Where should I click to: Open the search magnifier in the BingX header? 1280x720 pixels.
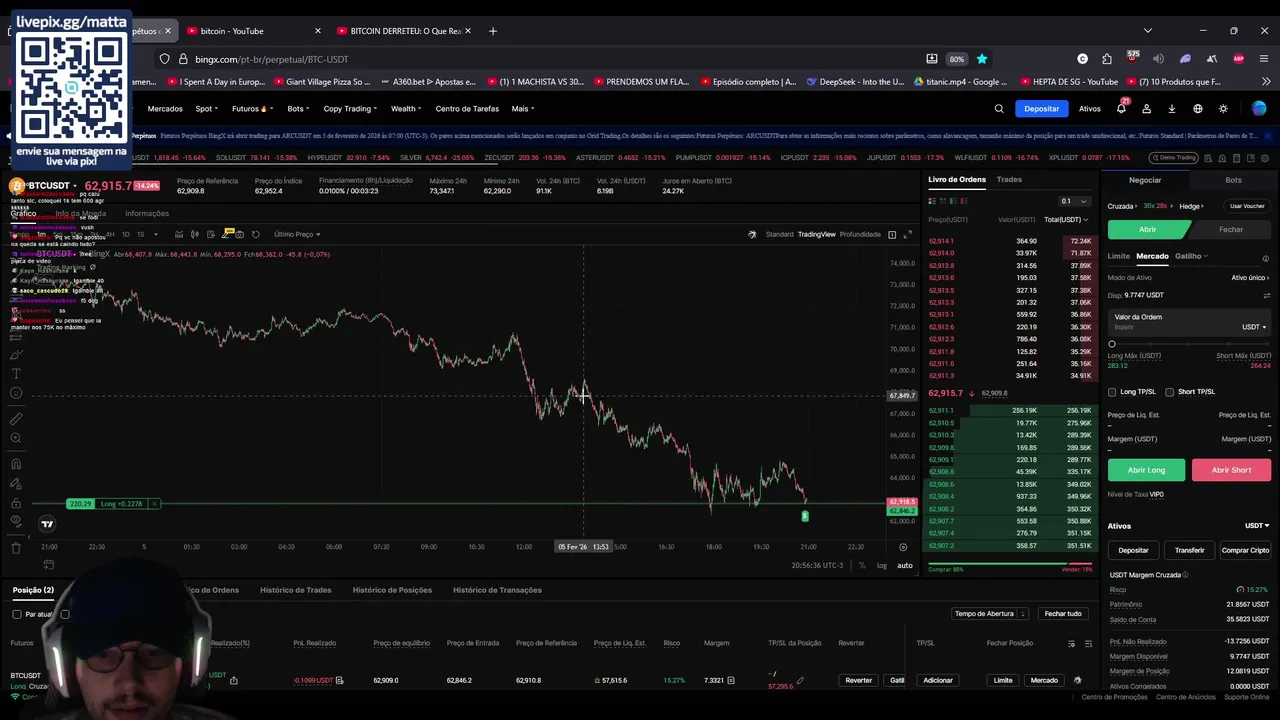click(998, 109)
